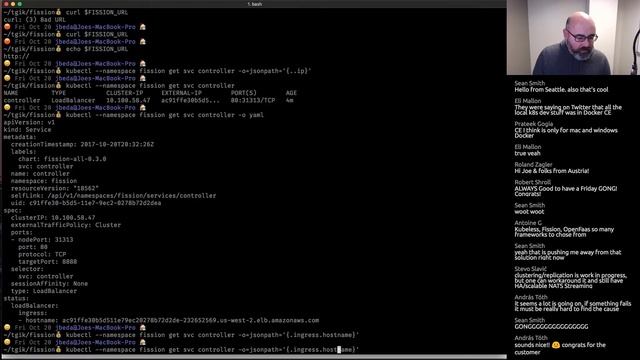
Task: Click the 'status:' YAML key
Action: [16, 299]
